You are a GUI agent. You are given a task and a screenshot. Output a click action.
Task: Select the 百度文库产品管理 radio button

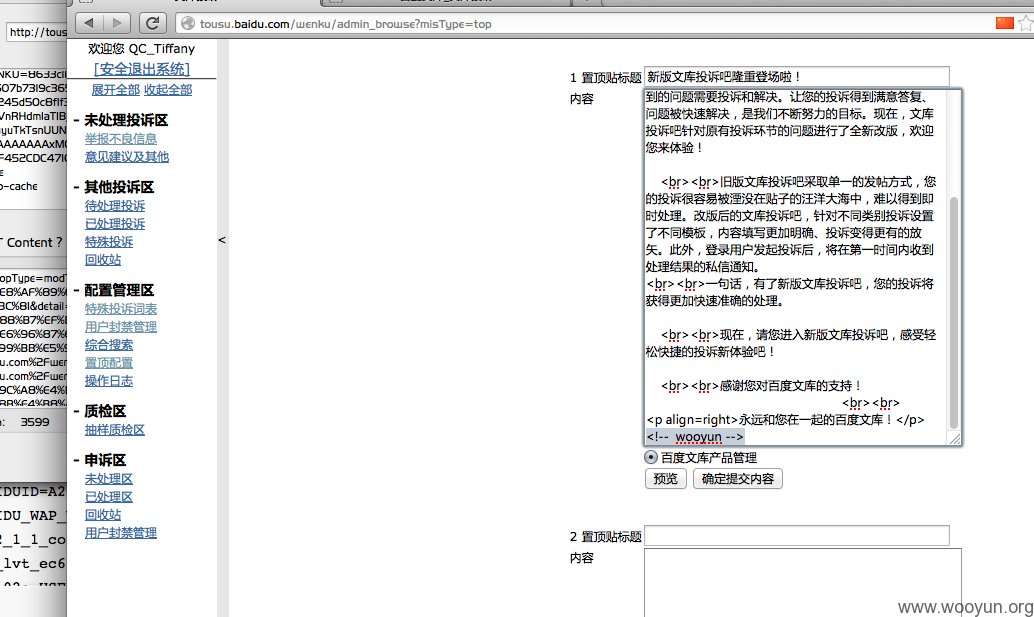coord(651,457)
